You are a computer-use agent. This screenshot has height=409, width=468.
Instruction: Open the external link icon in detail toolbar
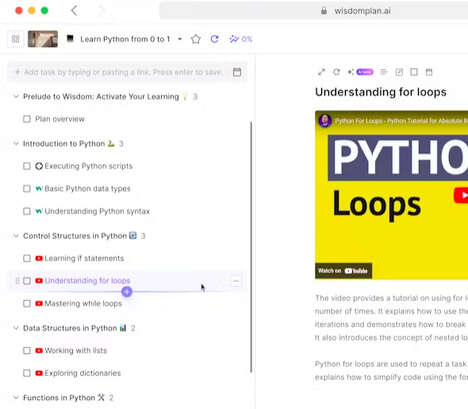pos(399,72)
